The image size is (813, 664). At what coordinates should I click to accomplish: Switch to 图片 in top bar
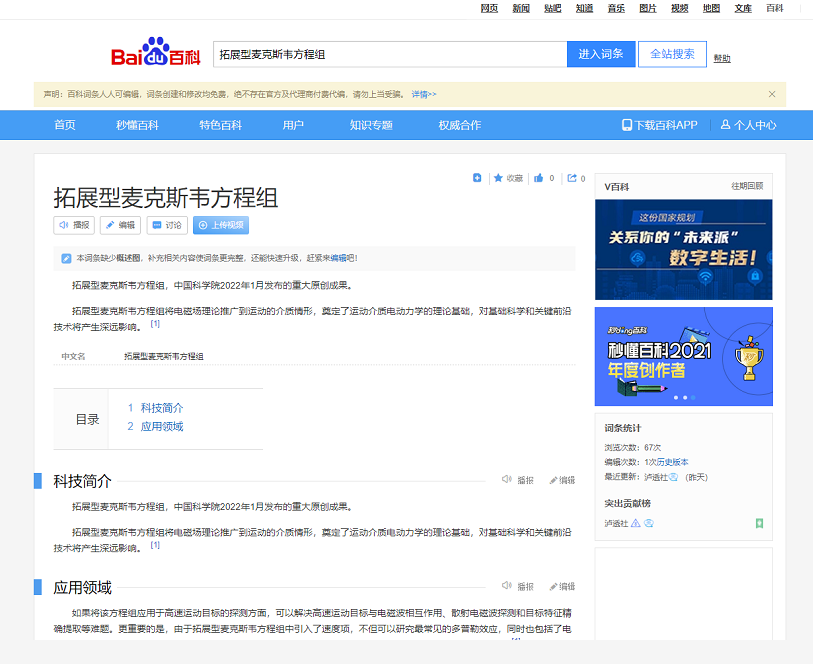pos(648,8)
